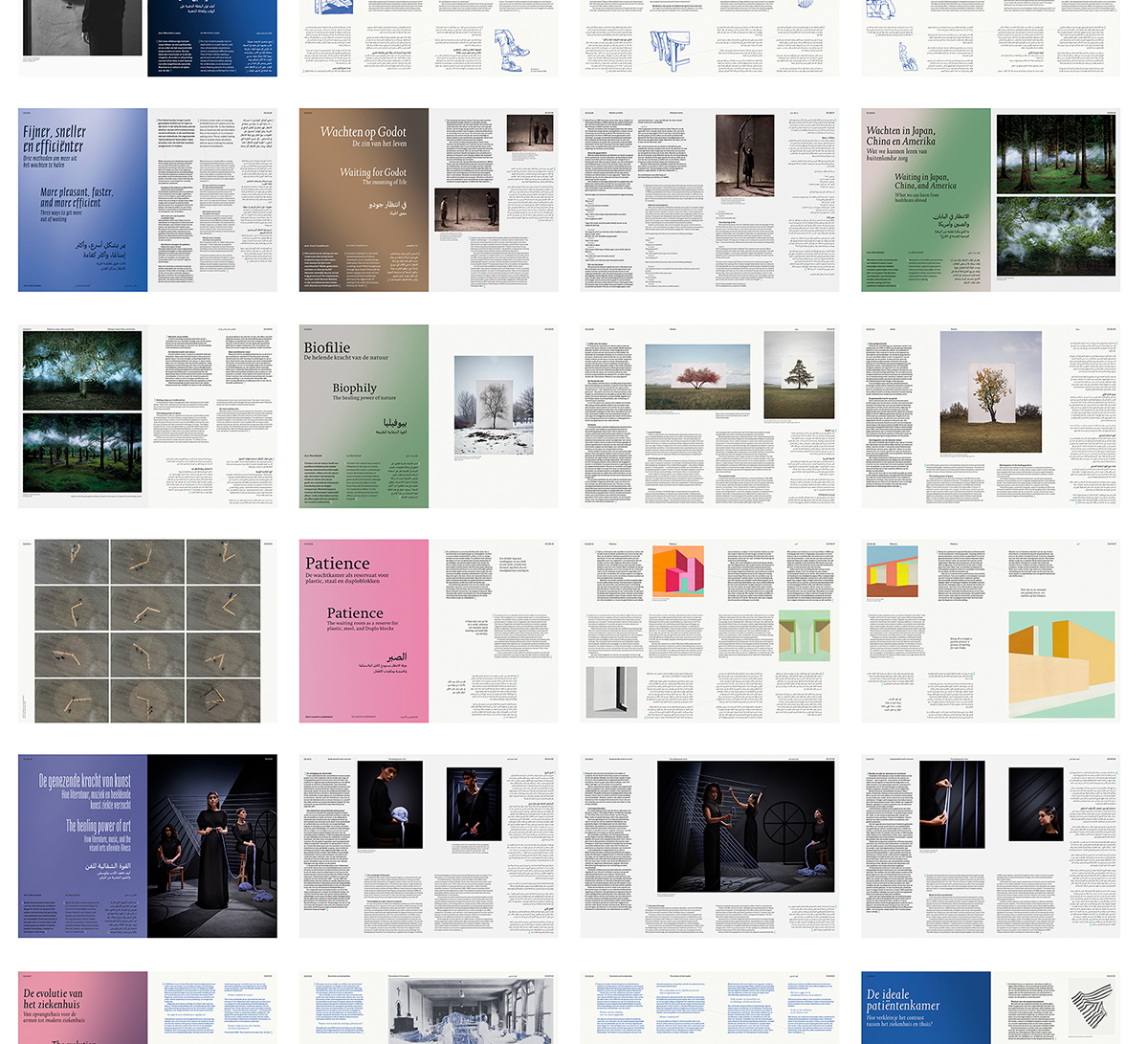The image size is (1148, 1044).
Task: Open the 'Wachten op Godot' brown title spread
Action: pyautogui.click(x=429, y=200)
